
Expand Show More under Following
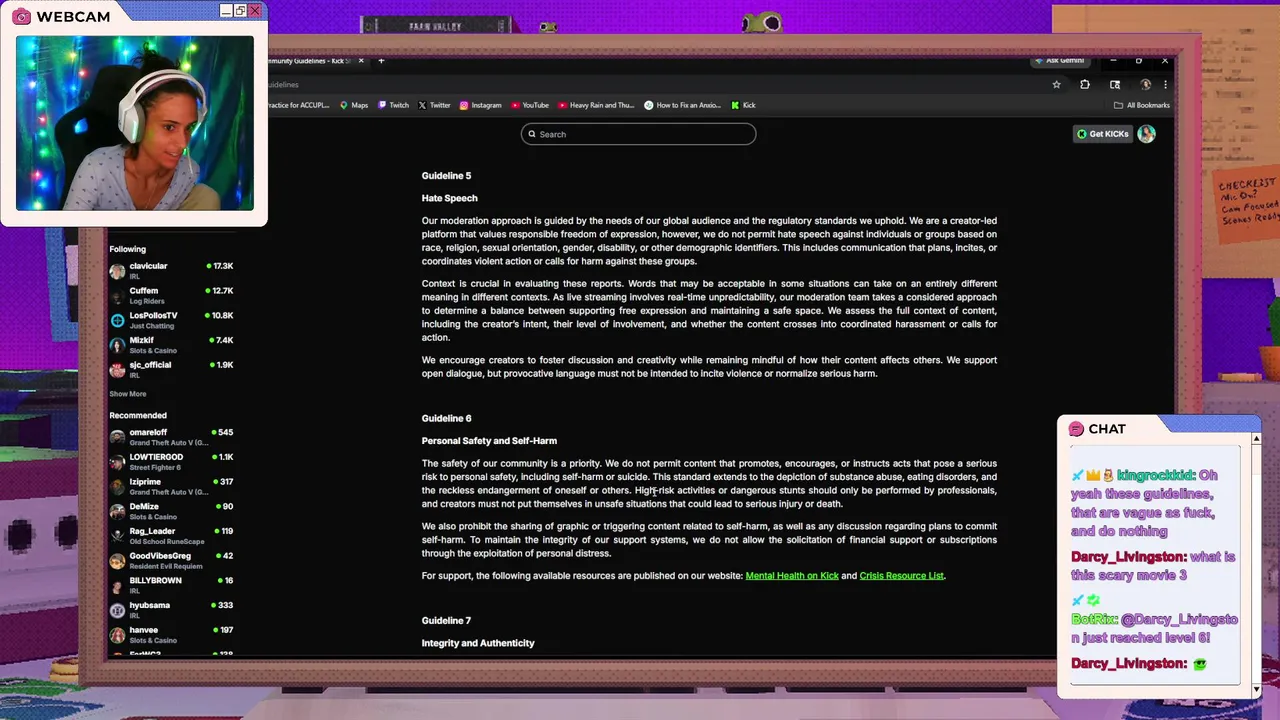coord(127,394)
